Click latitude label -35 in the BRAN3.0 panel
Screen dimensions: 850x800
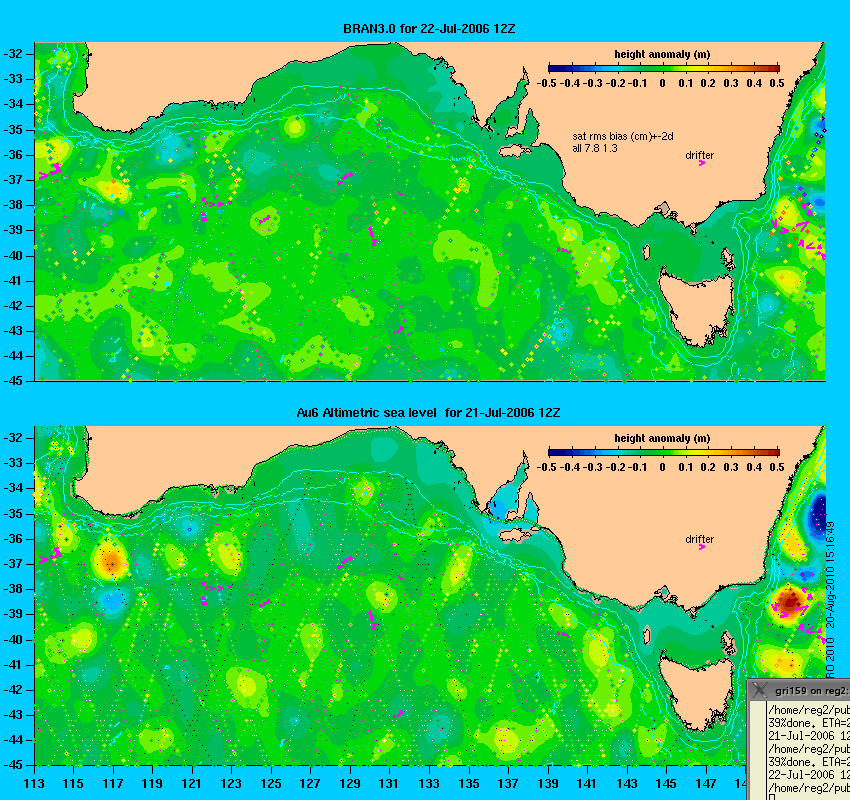pos(14,130)
